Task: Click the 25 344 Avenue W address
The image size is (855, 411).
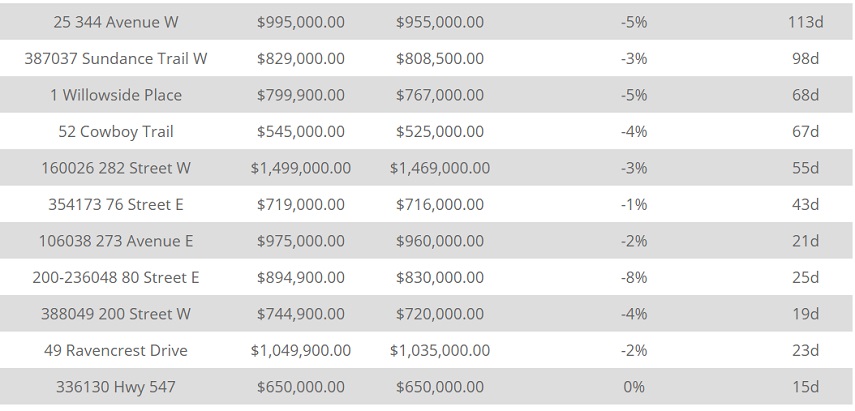Action: pos(116,22)
